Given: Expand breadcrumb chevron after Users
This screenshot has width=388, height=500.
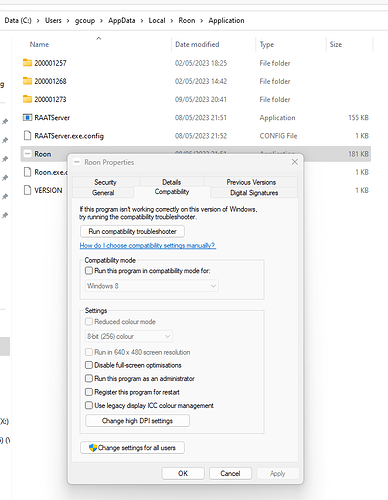Looking at the screenshot, I should click(x=68, y=21).
